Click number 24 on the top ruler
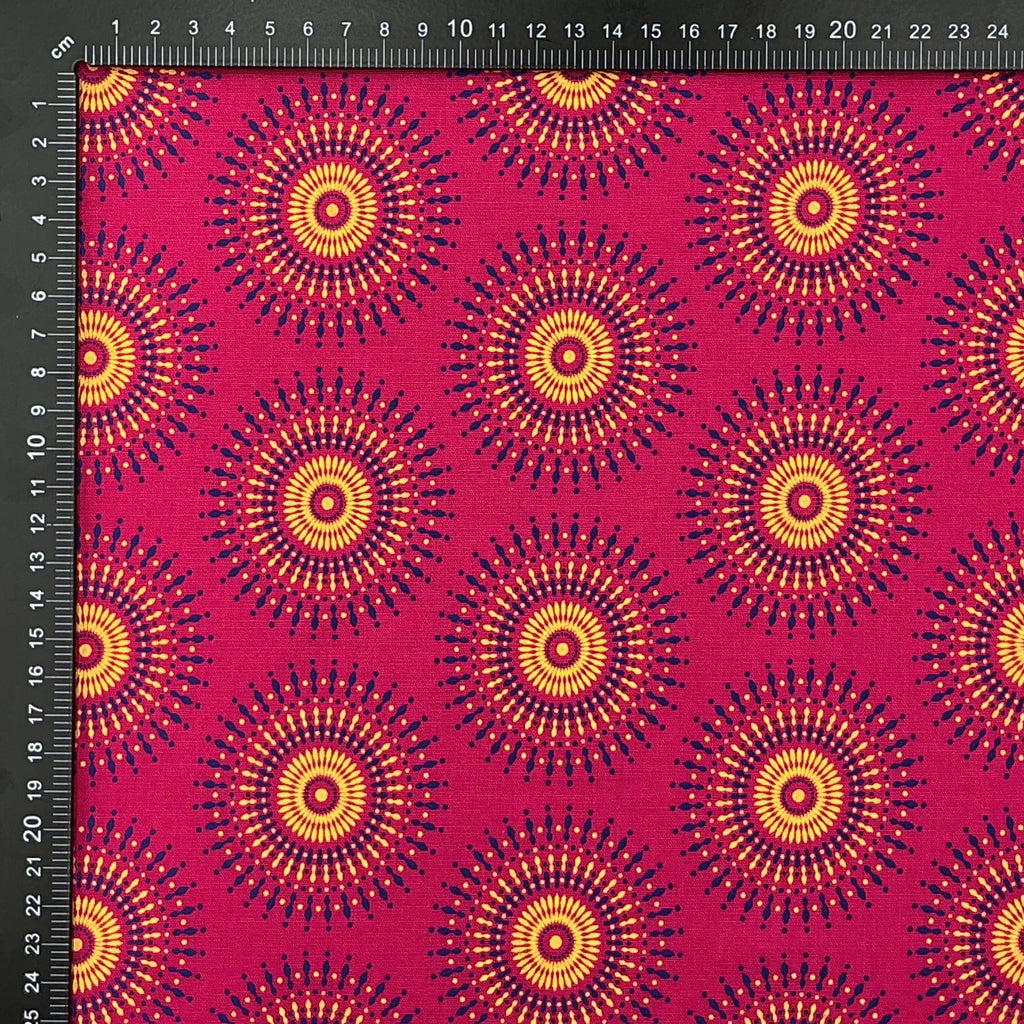Viewport: 1024px width, 1024px height. coord(997,31)
